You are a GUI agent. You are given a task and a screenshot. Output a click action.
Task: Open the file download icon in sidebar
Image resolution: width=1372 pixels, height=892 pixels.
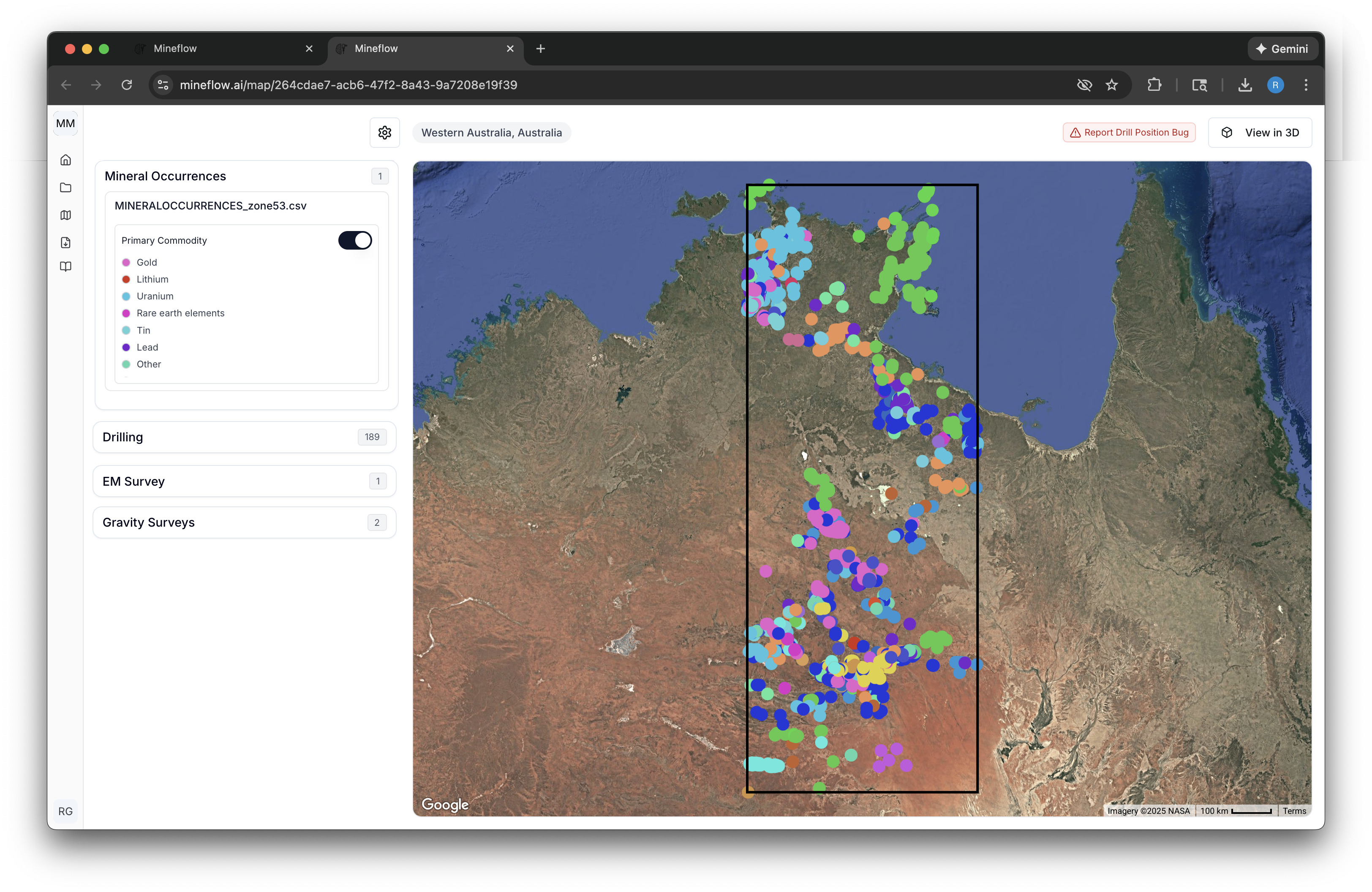(x=65, y=242)
